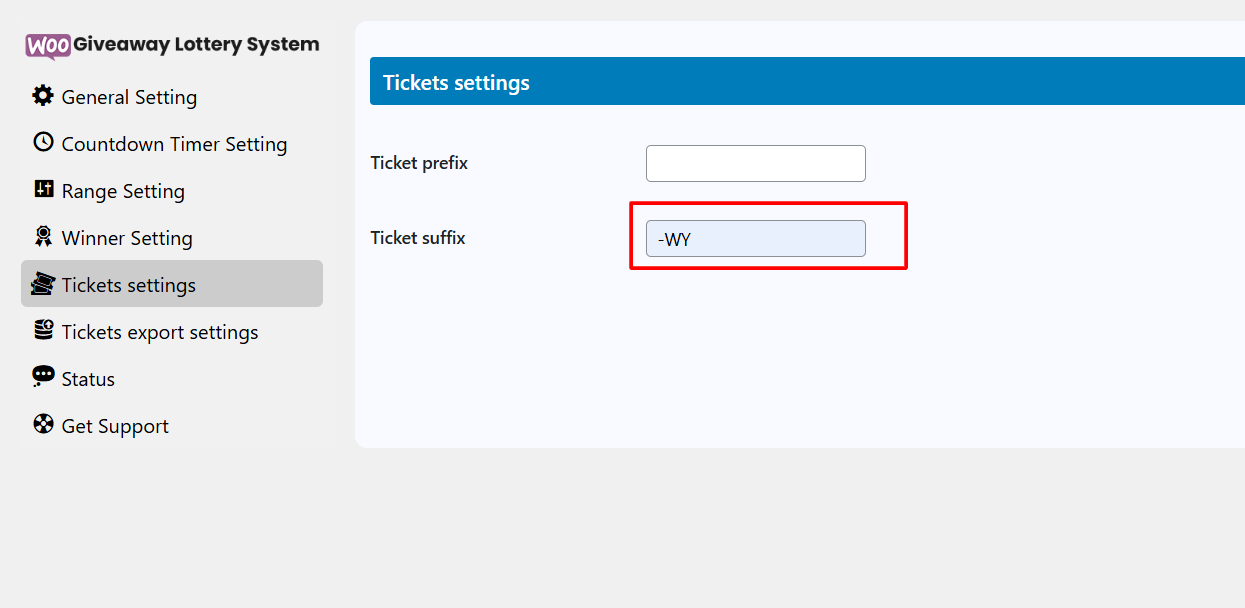Image resolution: width=1245 pixels, height=608 pixels.
Task: Open the Winner Setting page
Action: [127, 238]
